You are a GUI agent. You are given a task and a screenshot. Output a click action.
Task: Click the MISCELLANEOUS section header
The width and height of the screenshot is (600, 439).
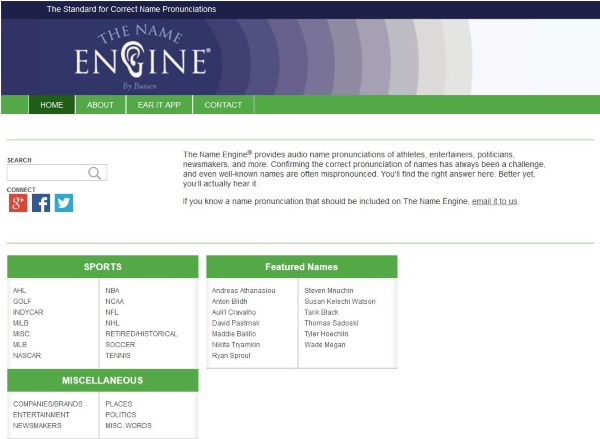tap(103, 380)
